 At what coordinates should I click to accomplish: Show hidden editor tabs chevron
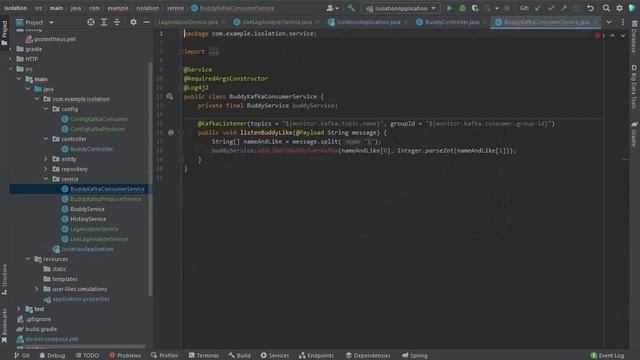(609, 22)
